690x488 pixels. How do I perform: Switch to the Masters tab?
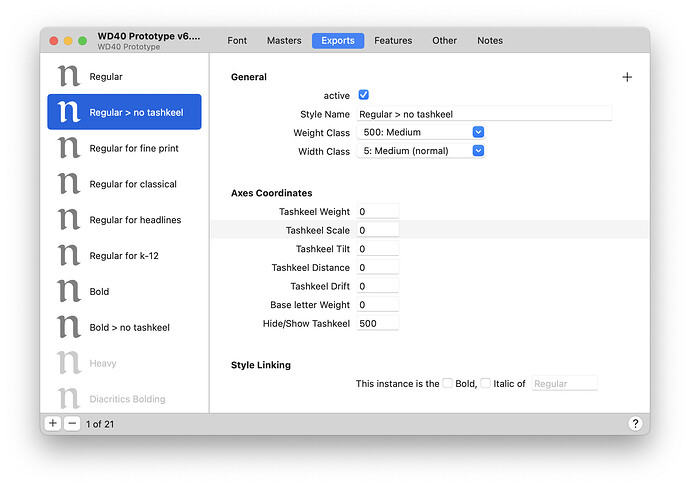(284, 41)
